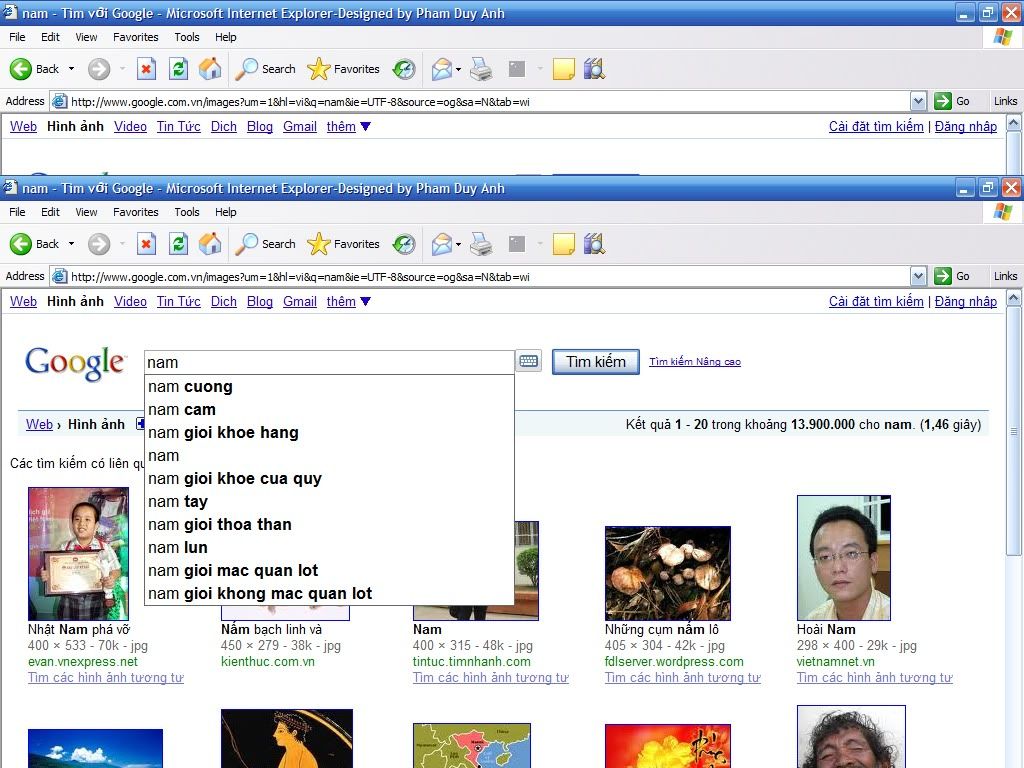Viewport: 1024px width, 768px height.
Task: Click inside the Google search box containing "nam"
Action: pos(329,362)
